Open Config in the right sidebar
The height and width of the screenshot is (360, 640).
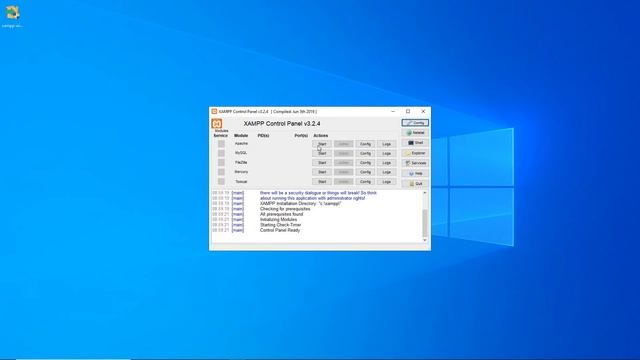[415, 123]
